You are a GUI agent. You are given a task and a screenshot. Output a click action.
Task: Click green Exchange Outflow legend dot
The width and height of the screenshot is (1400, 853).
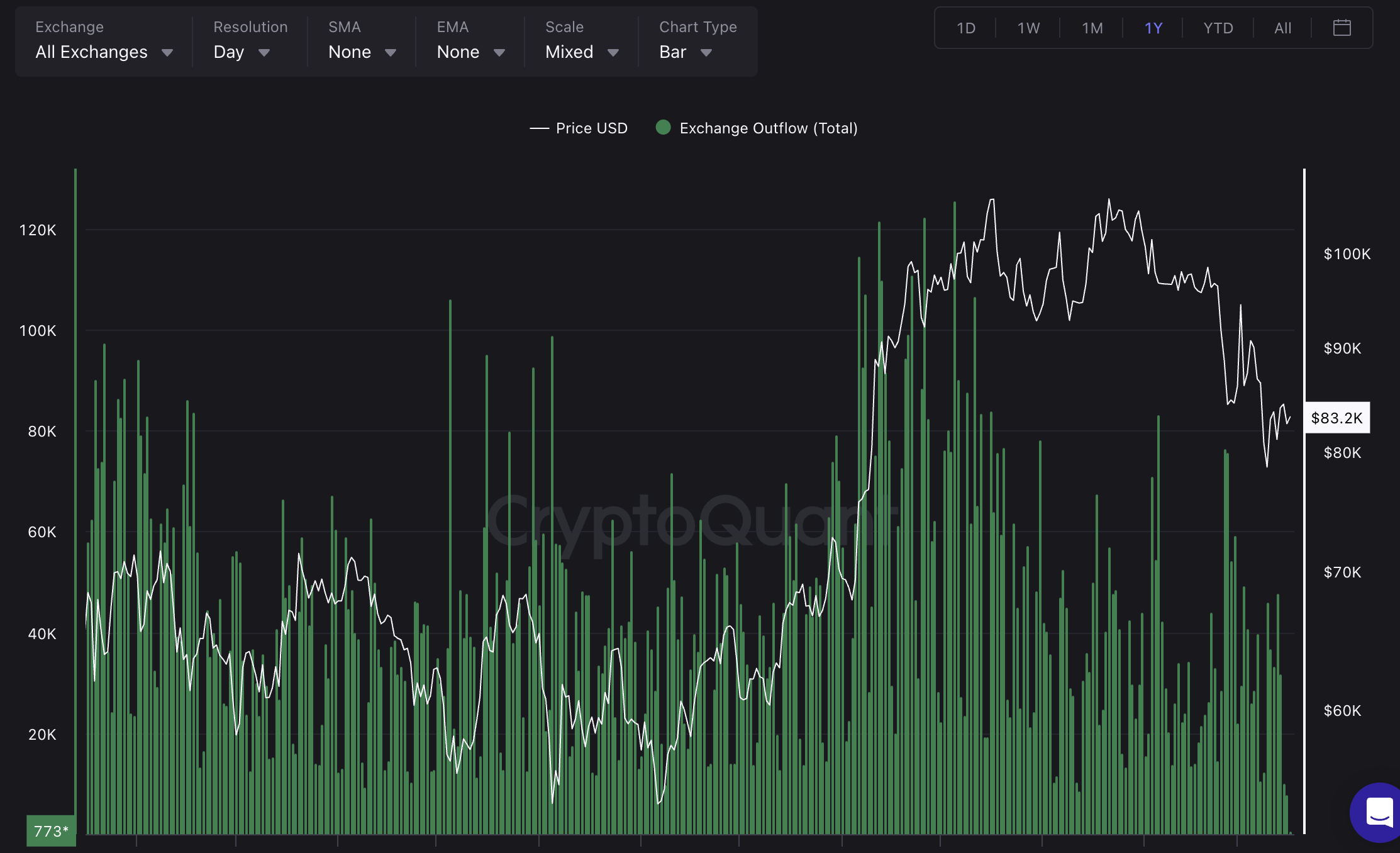pyautogui.click(x=663, y=128)
